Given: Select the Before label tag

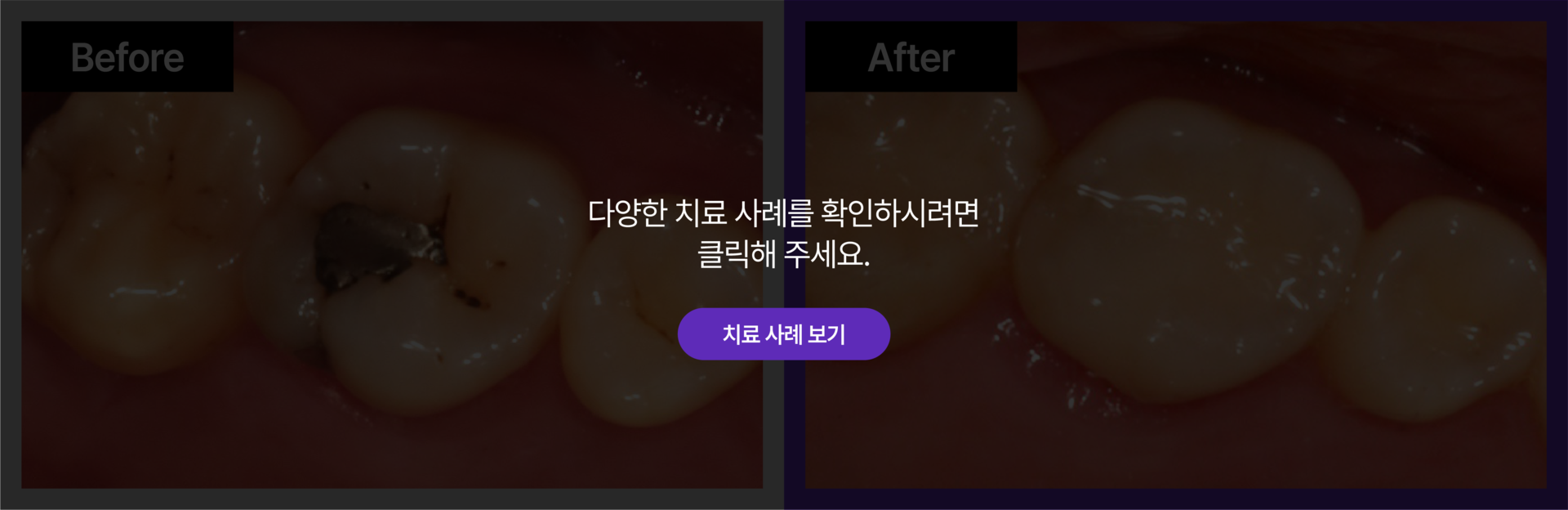Looking at the screenshot, I should click(127, 57).
